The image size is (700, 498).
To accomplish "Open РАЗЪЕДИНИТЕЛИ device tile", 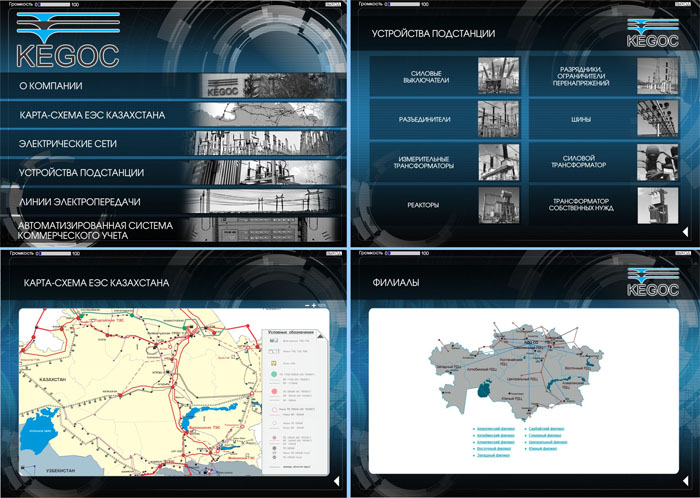I will click(445, 119).
